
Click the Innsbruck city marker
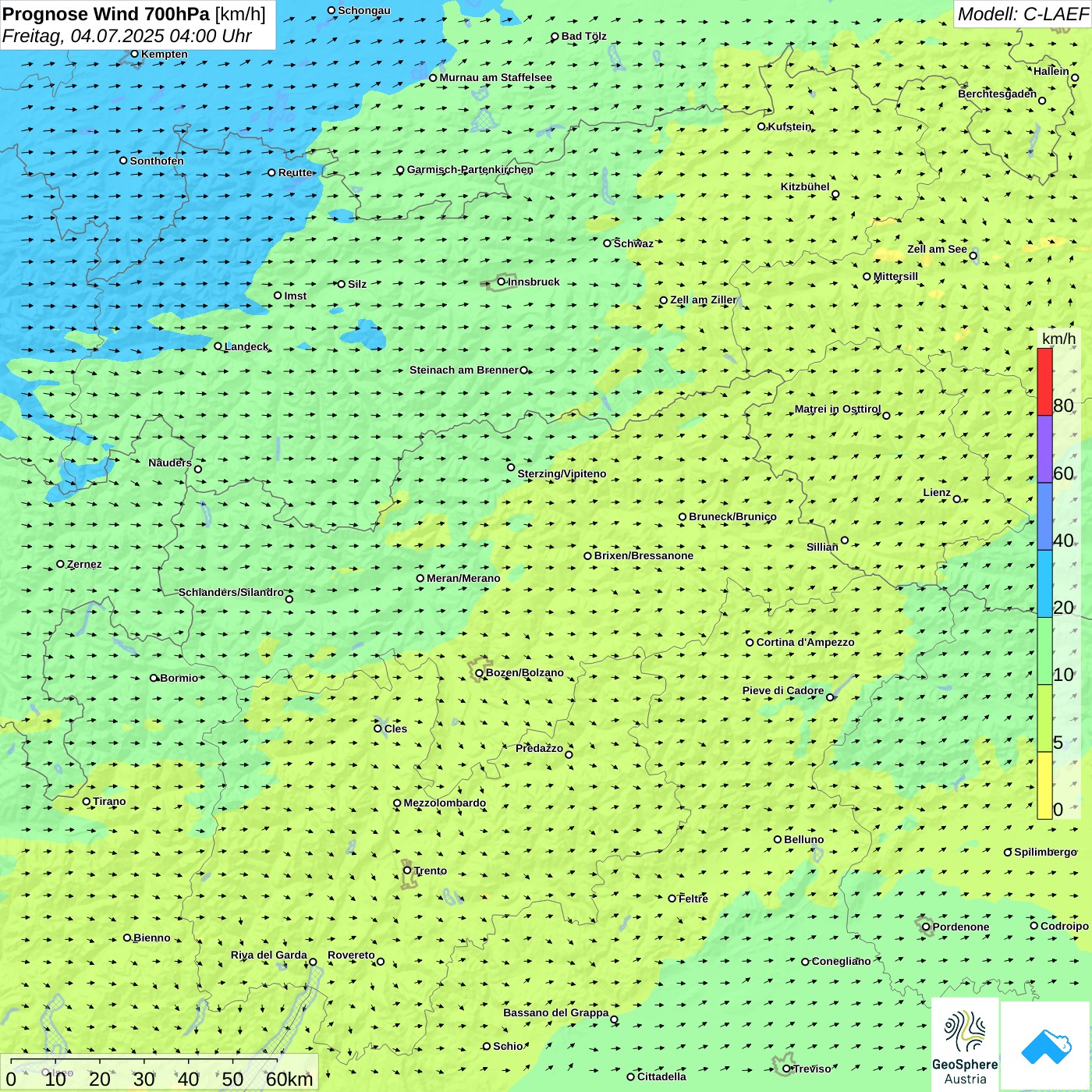point(502,282)
